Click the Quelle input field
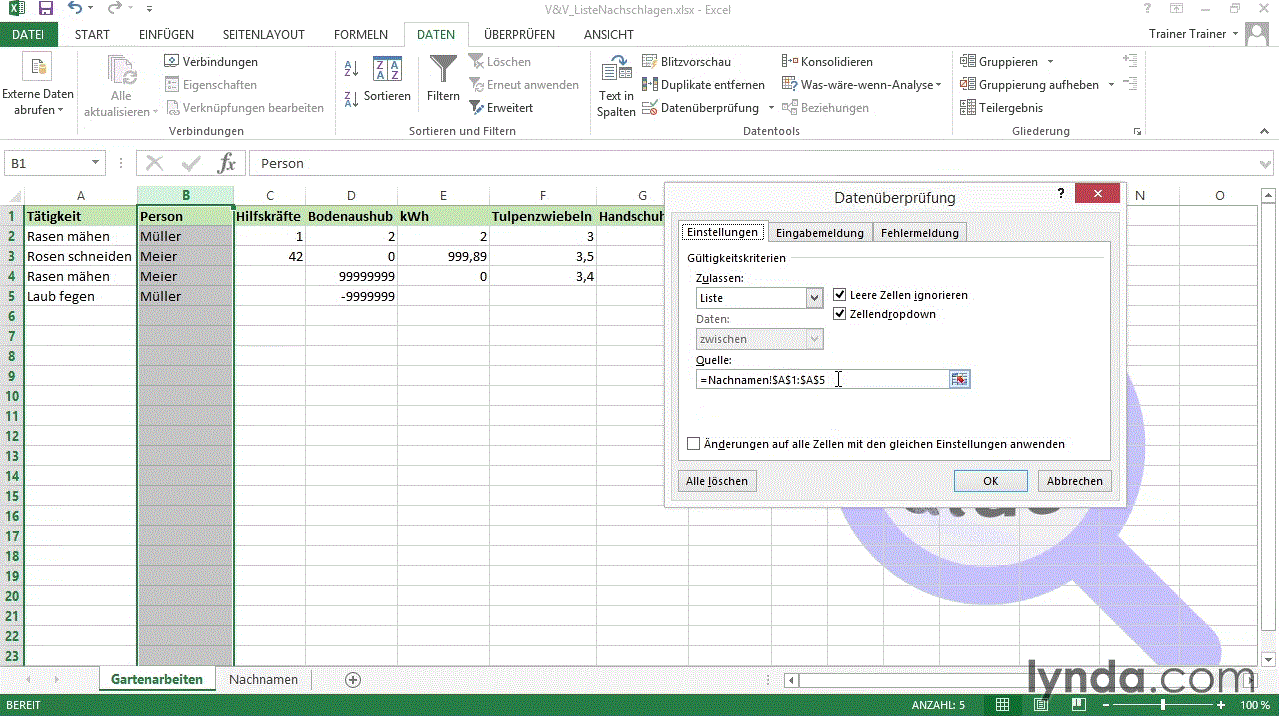The width and height of the screenshot is (1279, 716). (x=822, y=380)
